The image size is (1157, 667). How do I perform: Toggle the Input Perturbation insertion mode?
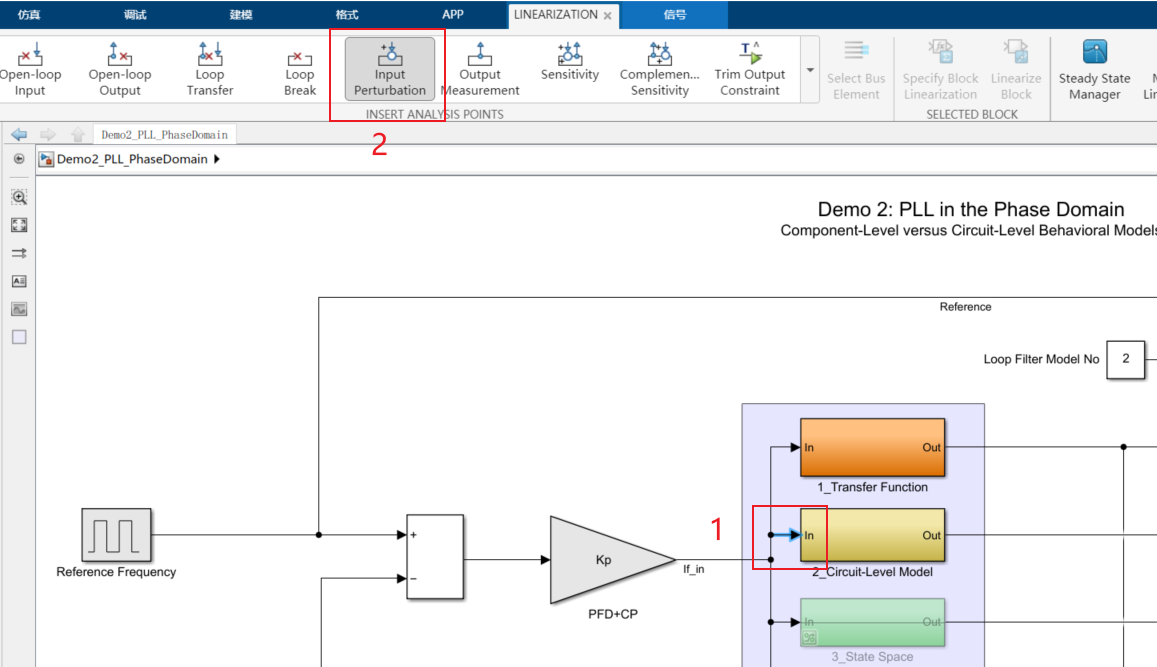(x=388, y=67)
